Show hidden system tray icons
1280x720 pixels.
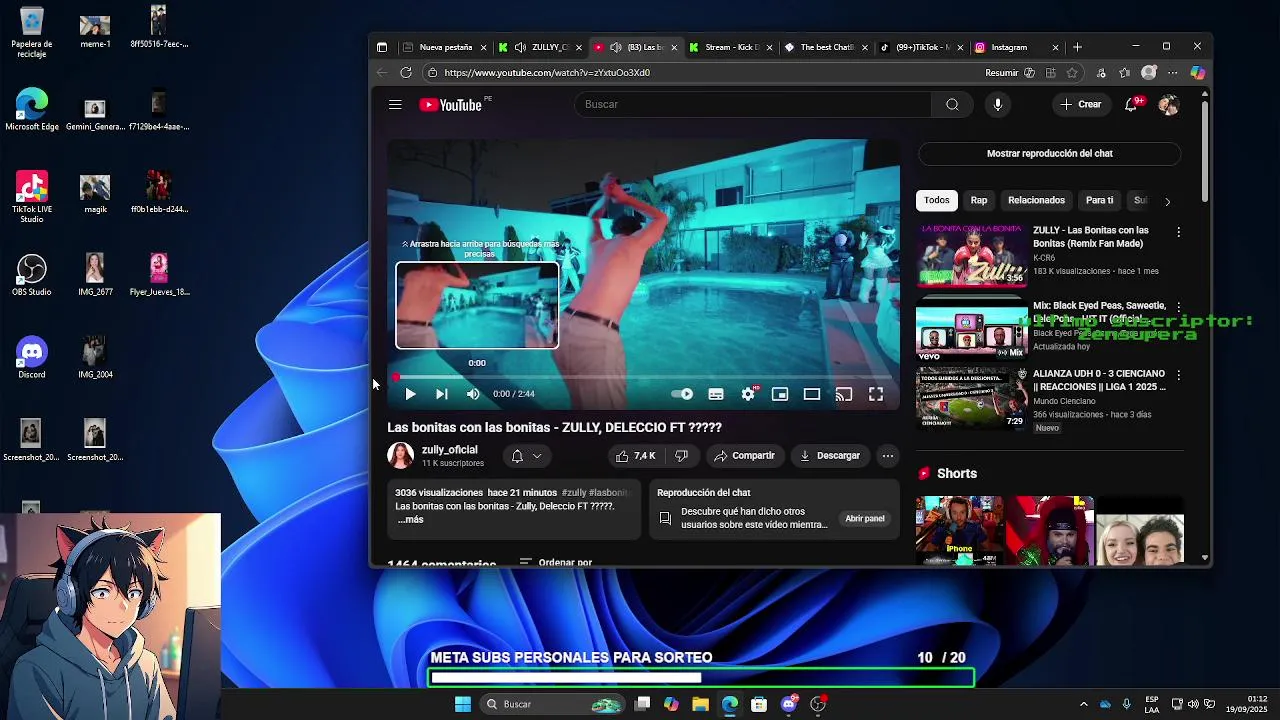point(1083,704)
